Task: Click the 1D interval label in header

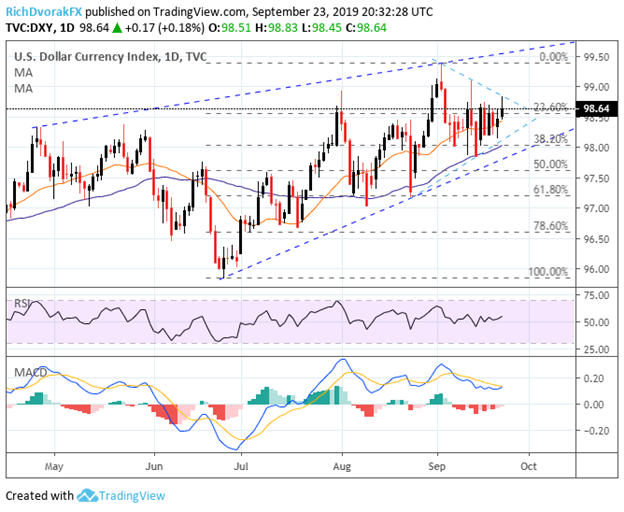Action: tap(68, 28)
